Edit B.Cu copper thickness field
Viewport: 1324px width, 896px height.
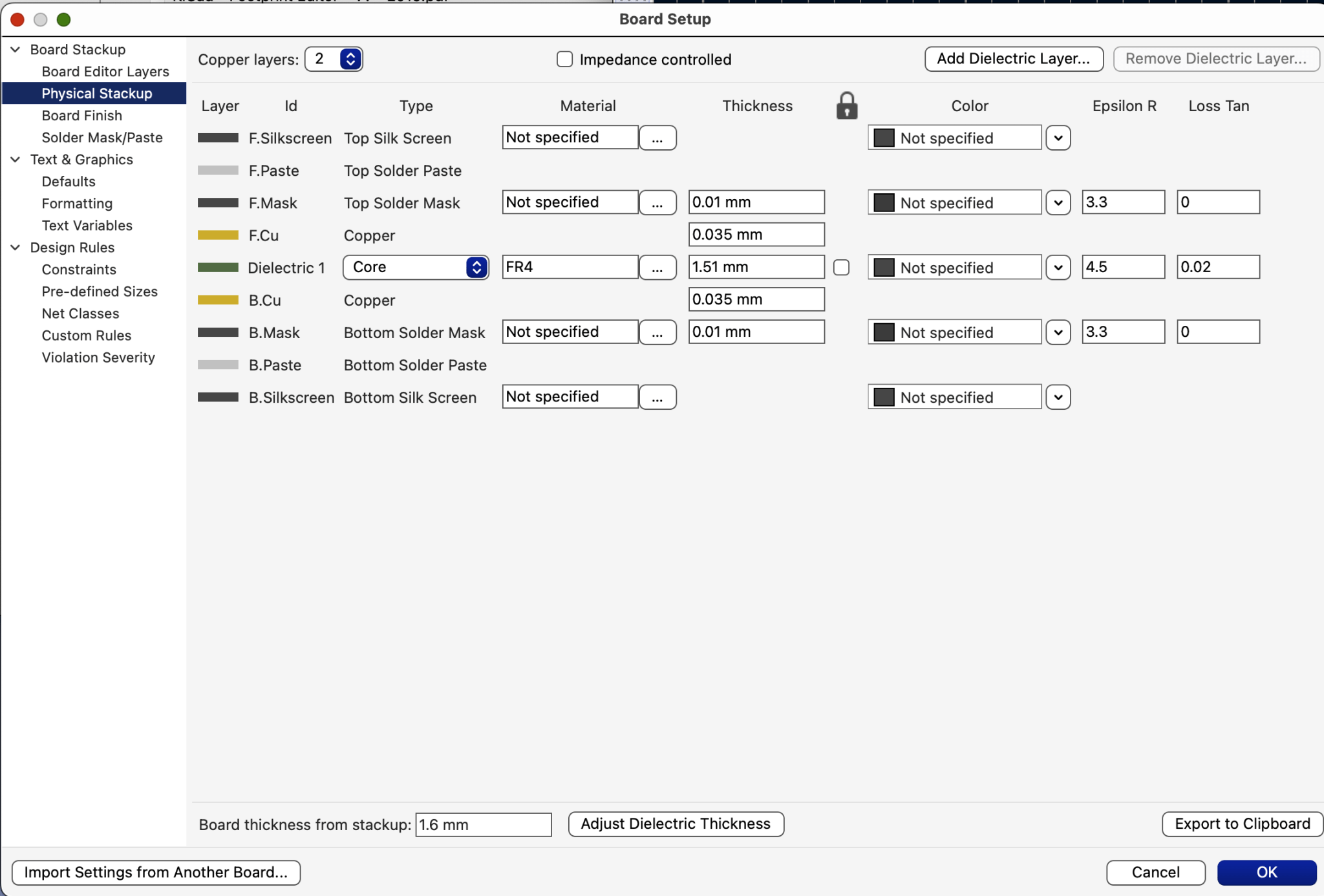(x=756, y=299)
